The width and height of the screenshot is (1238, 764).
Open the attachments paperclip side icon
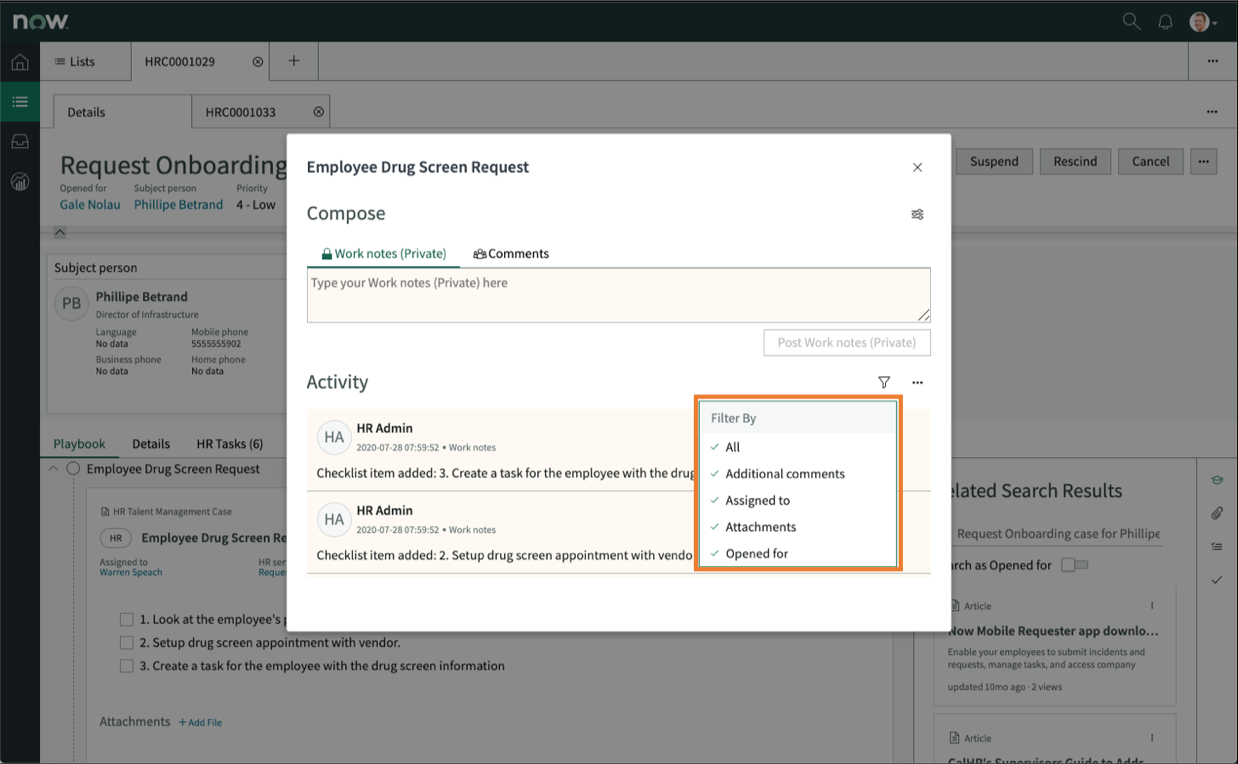click(1217, 513)
